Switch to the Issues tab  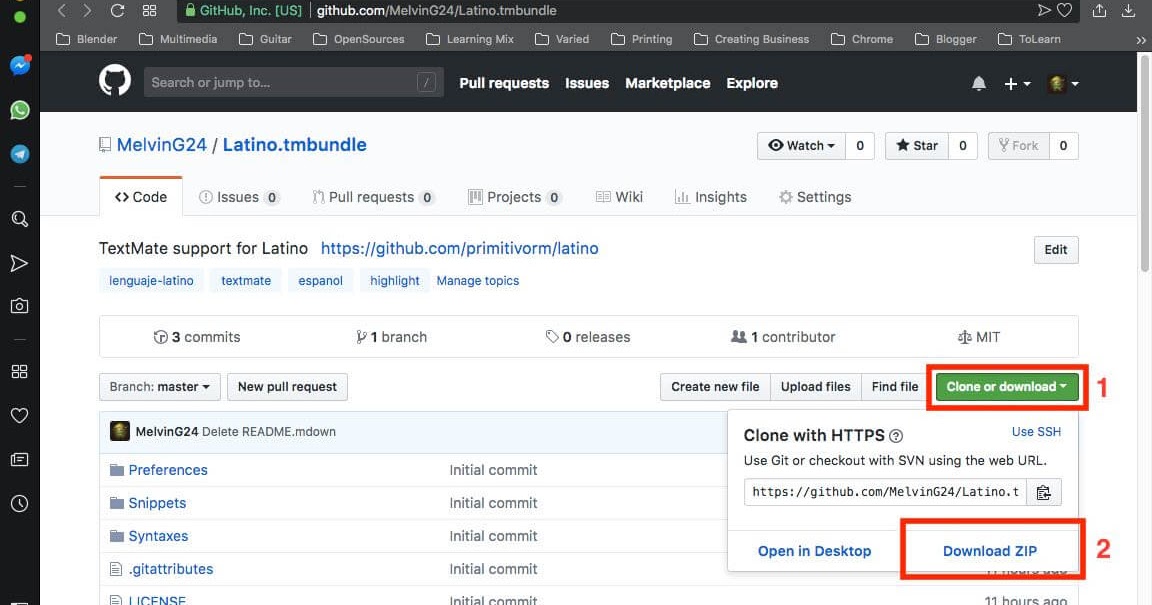(239, 197)
